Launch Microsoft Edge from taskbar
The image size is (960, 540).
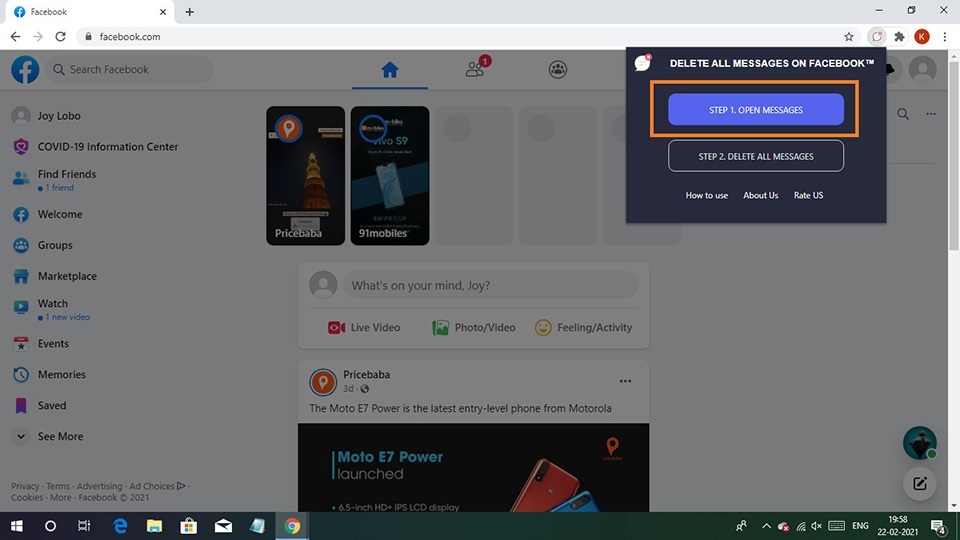click(x=120, y=526)
